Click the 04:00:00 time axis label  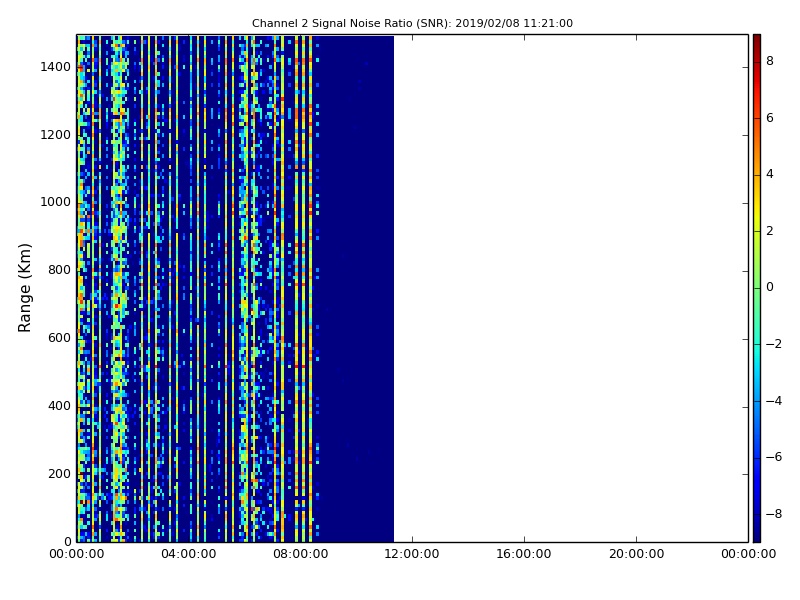[x=188, y=554]
